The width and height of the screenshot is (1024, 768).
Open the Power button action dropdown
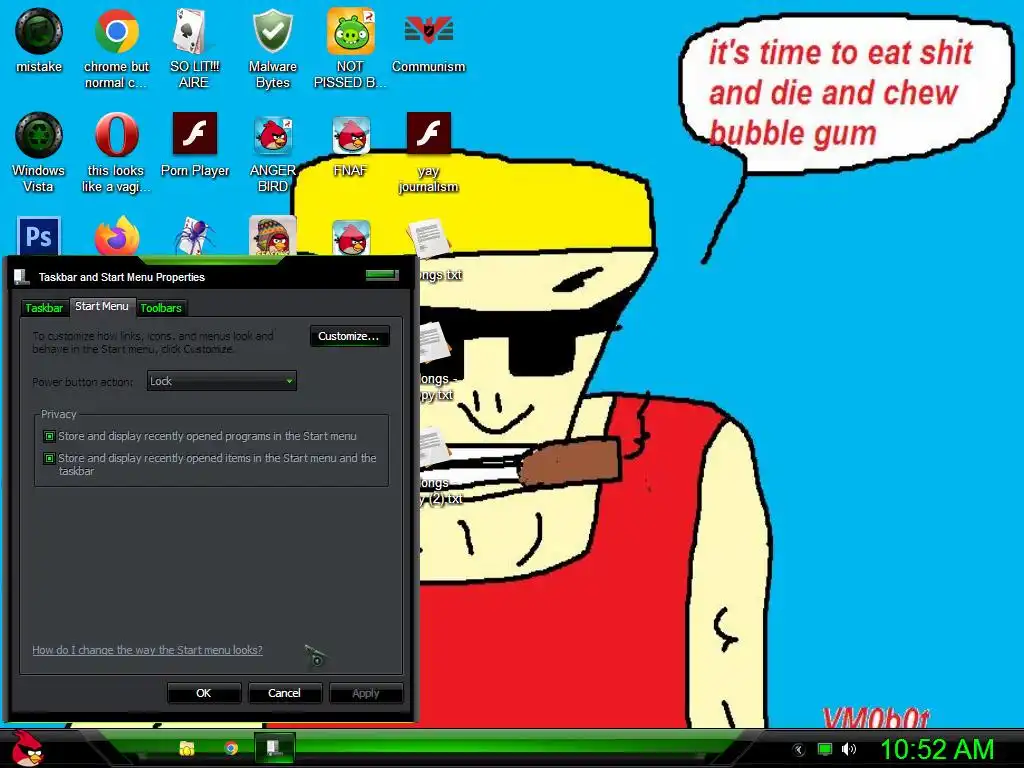(221, 381)
